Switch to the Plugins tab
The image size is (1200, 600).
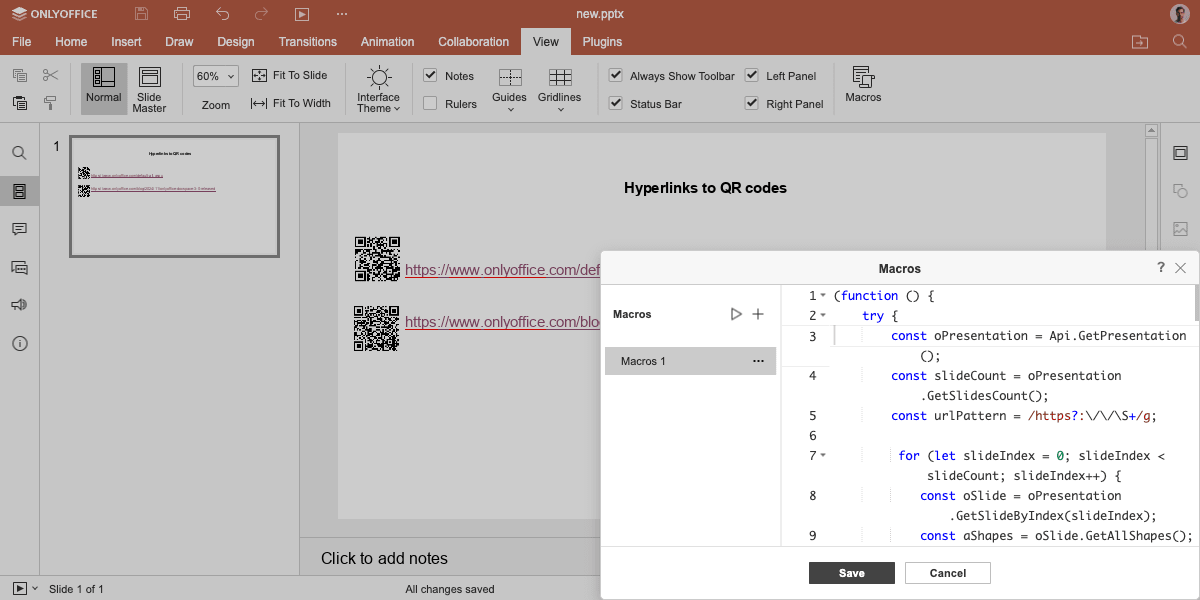603,42
